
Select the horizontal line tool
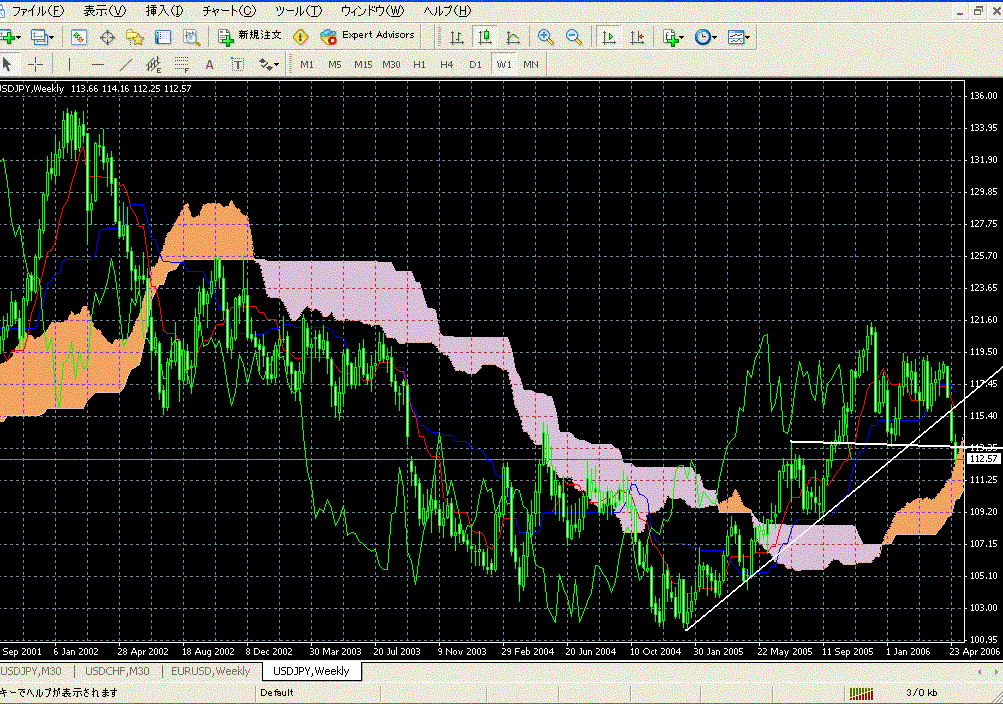point(97,64)
